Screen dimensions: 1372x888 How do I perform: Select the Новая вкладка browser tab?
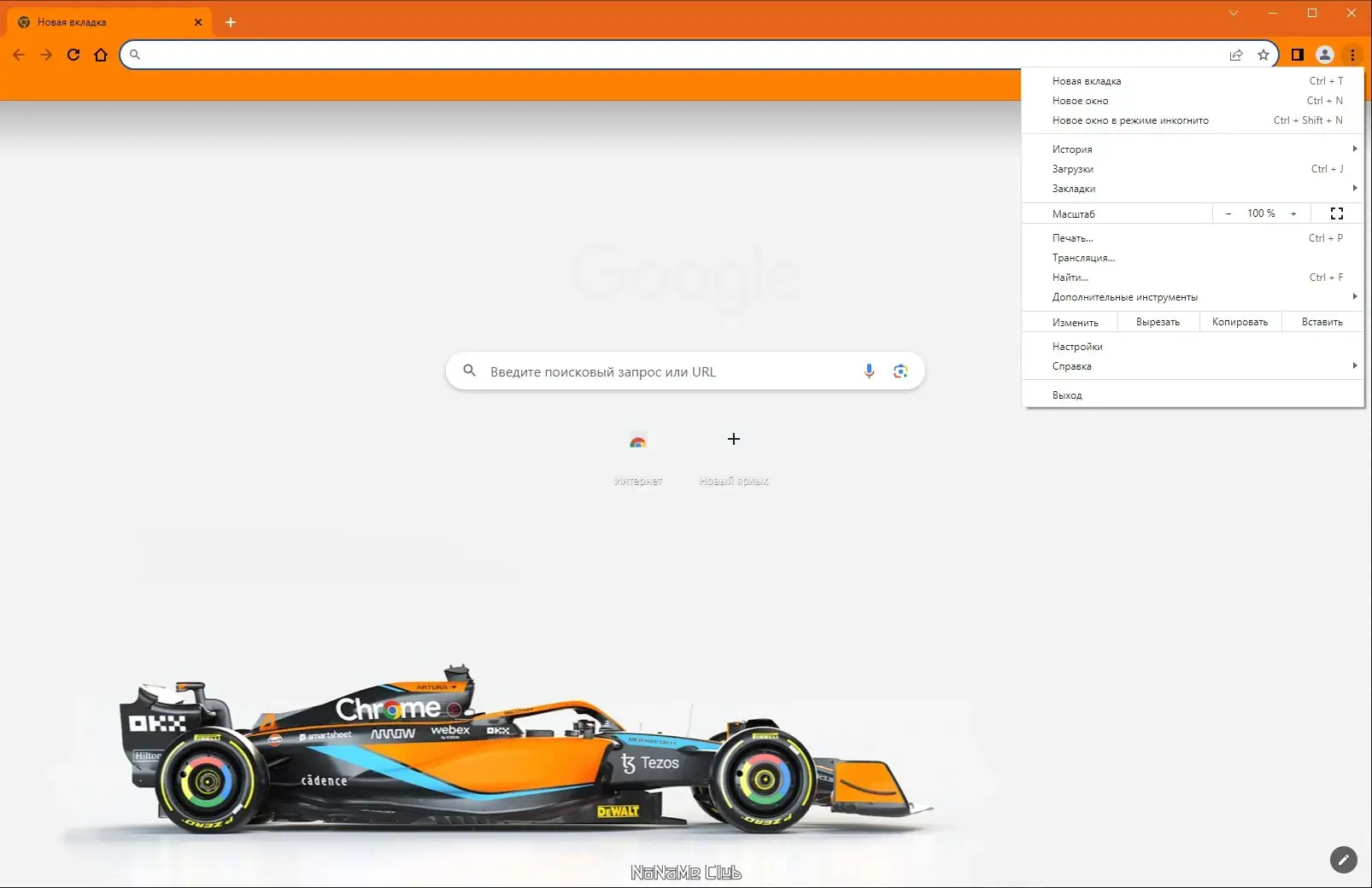[109, 22]
